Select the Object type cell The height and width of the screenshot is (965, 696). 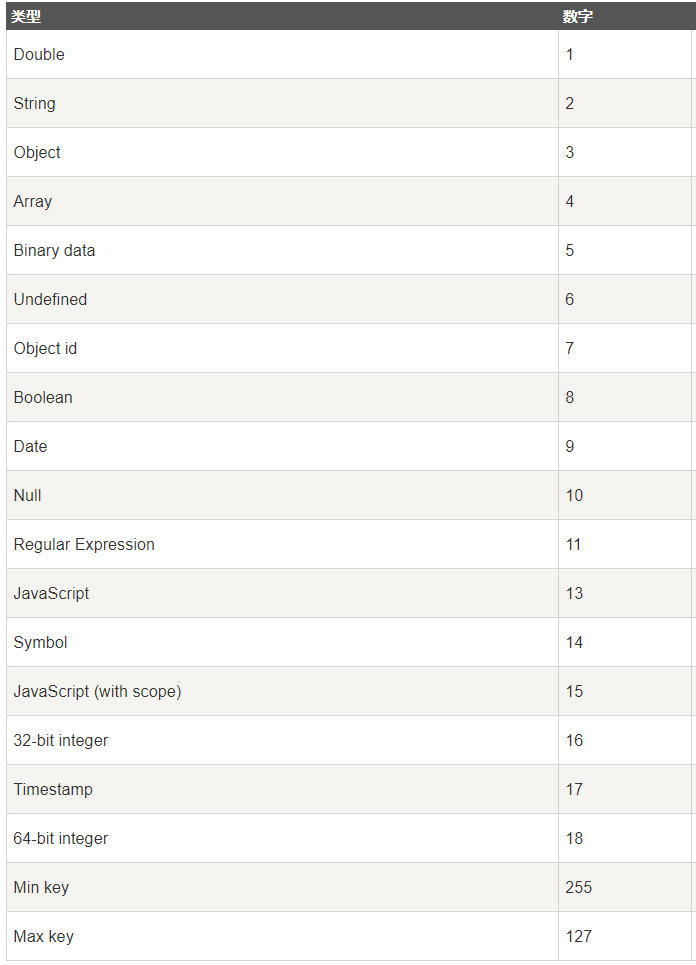pyautogui.click(x=37, y=152)
